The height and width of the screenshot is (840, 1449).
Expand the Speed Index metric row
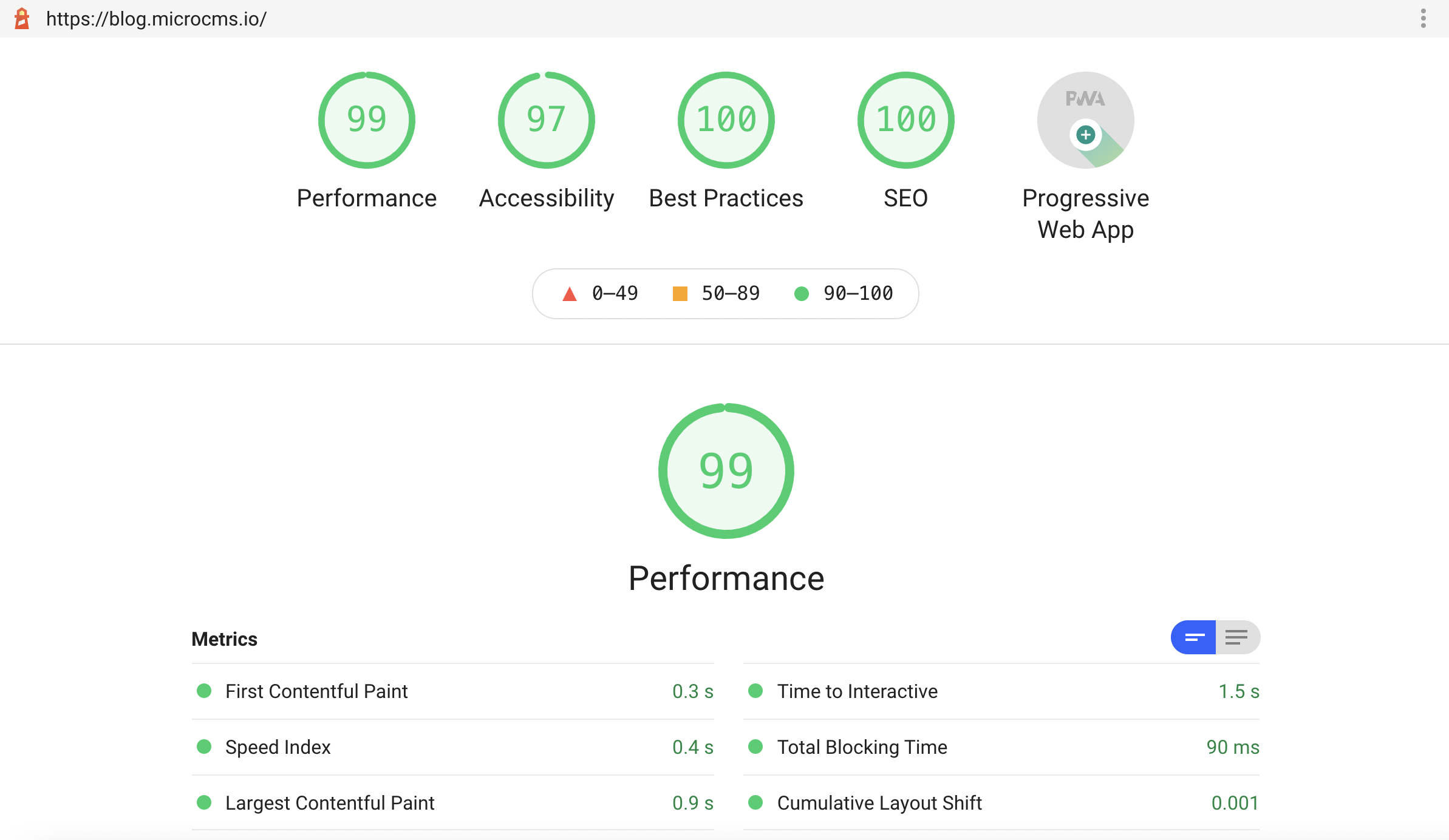(278, 747)
